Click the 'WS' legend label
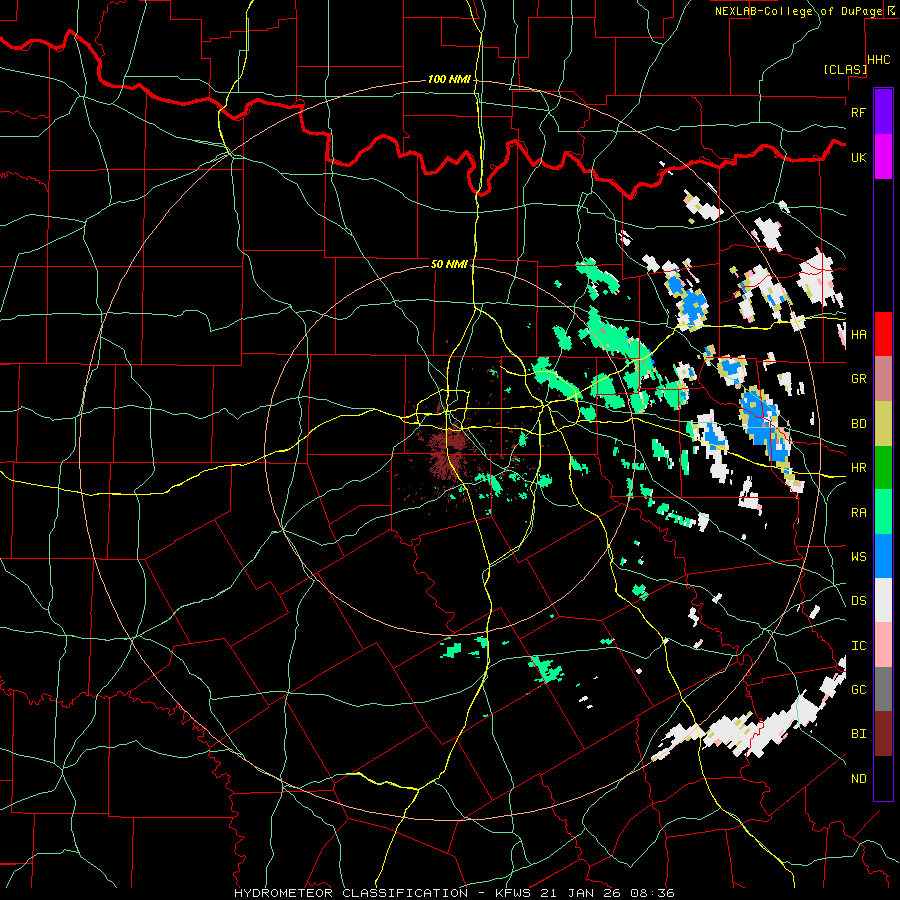Image resolution: width=900 pixels, height=900 pixels. coord(858,557)
